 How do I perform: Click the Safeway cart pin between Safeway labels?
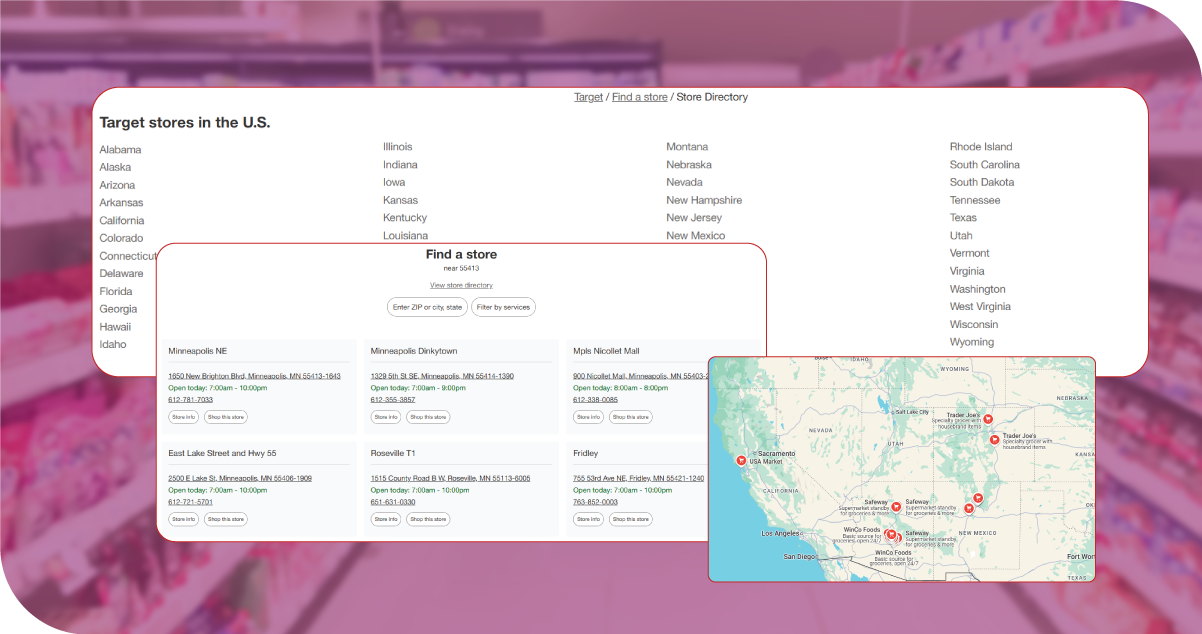point(896,507)
